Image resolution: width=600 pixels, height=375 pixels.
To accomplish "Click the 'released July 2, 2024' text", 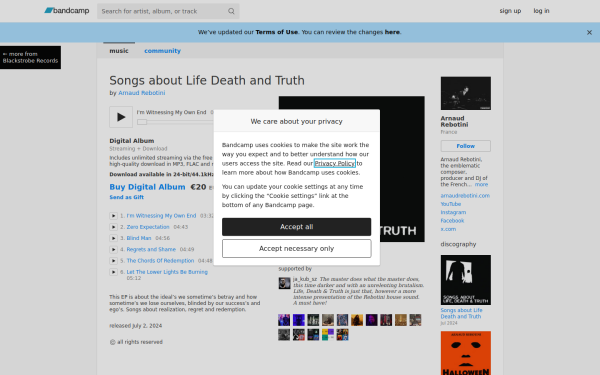I will pyautogui.click(x=135, y=326).
